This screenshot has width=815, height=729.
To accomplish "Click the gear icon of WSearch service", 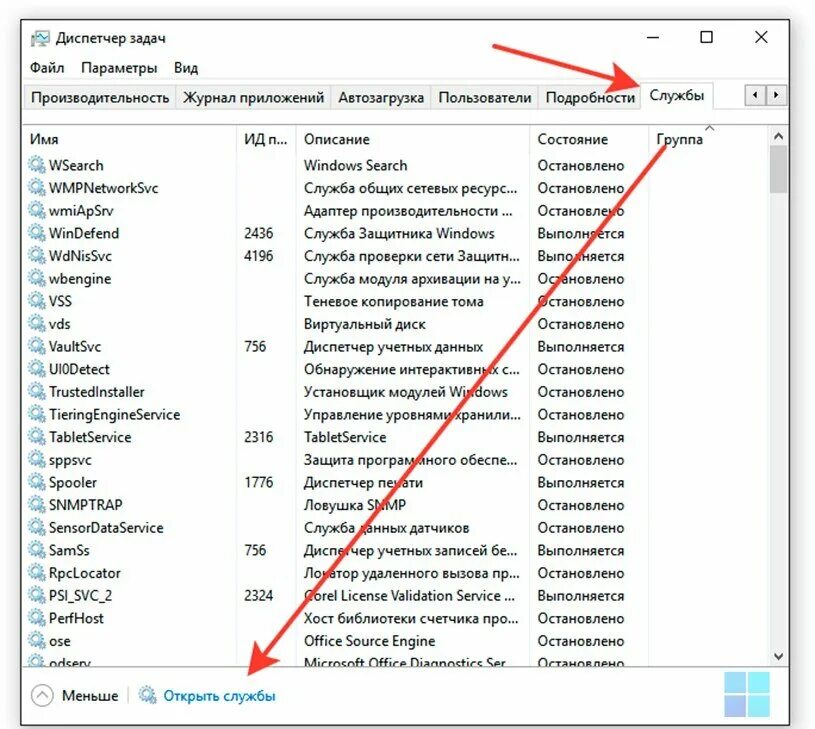I will [x=36, y=165].
